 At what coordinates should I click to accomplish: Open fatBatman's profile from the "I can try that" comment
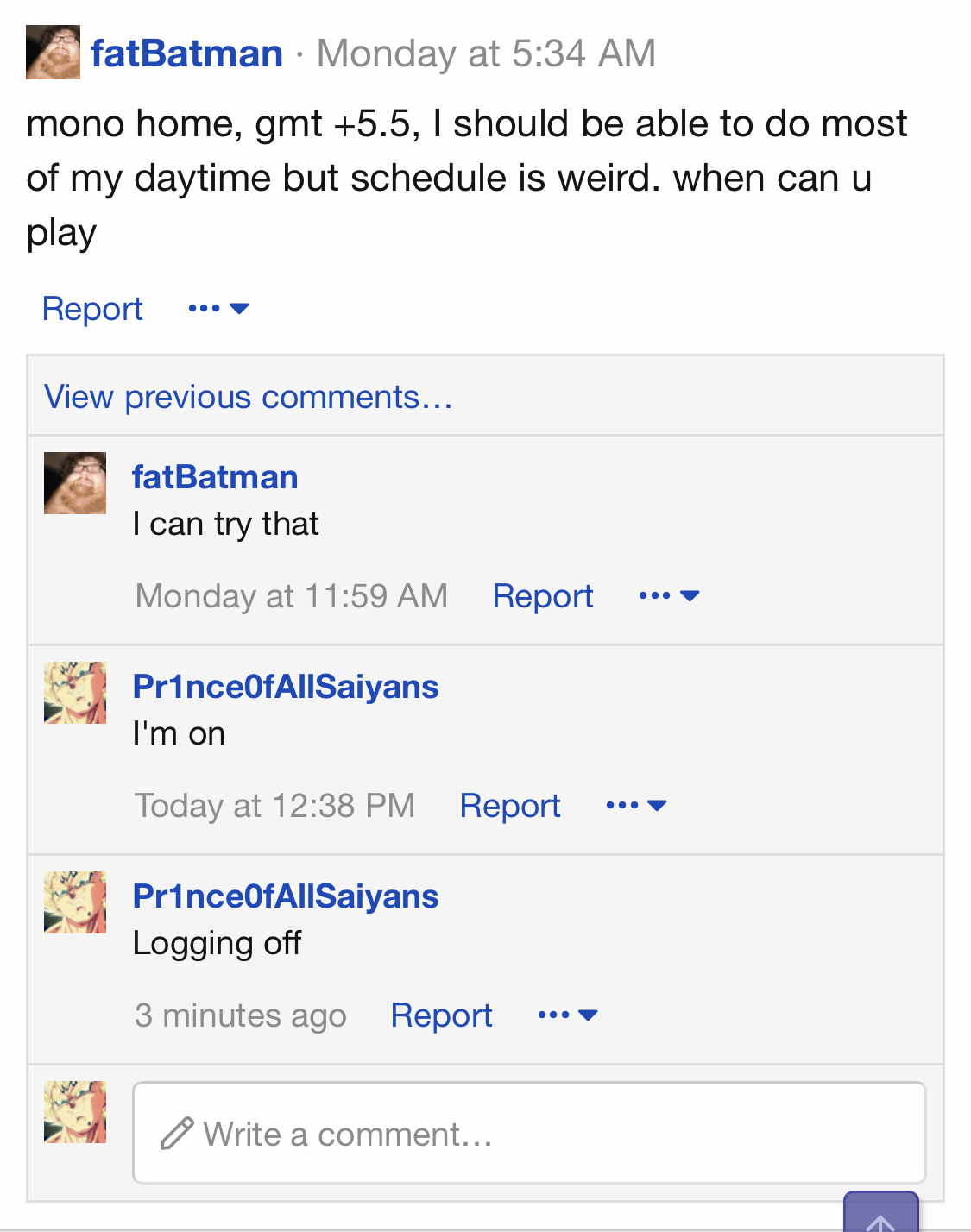click(215, 477)
